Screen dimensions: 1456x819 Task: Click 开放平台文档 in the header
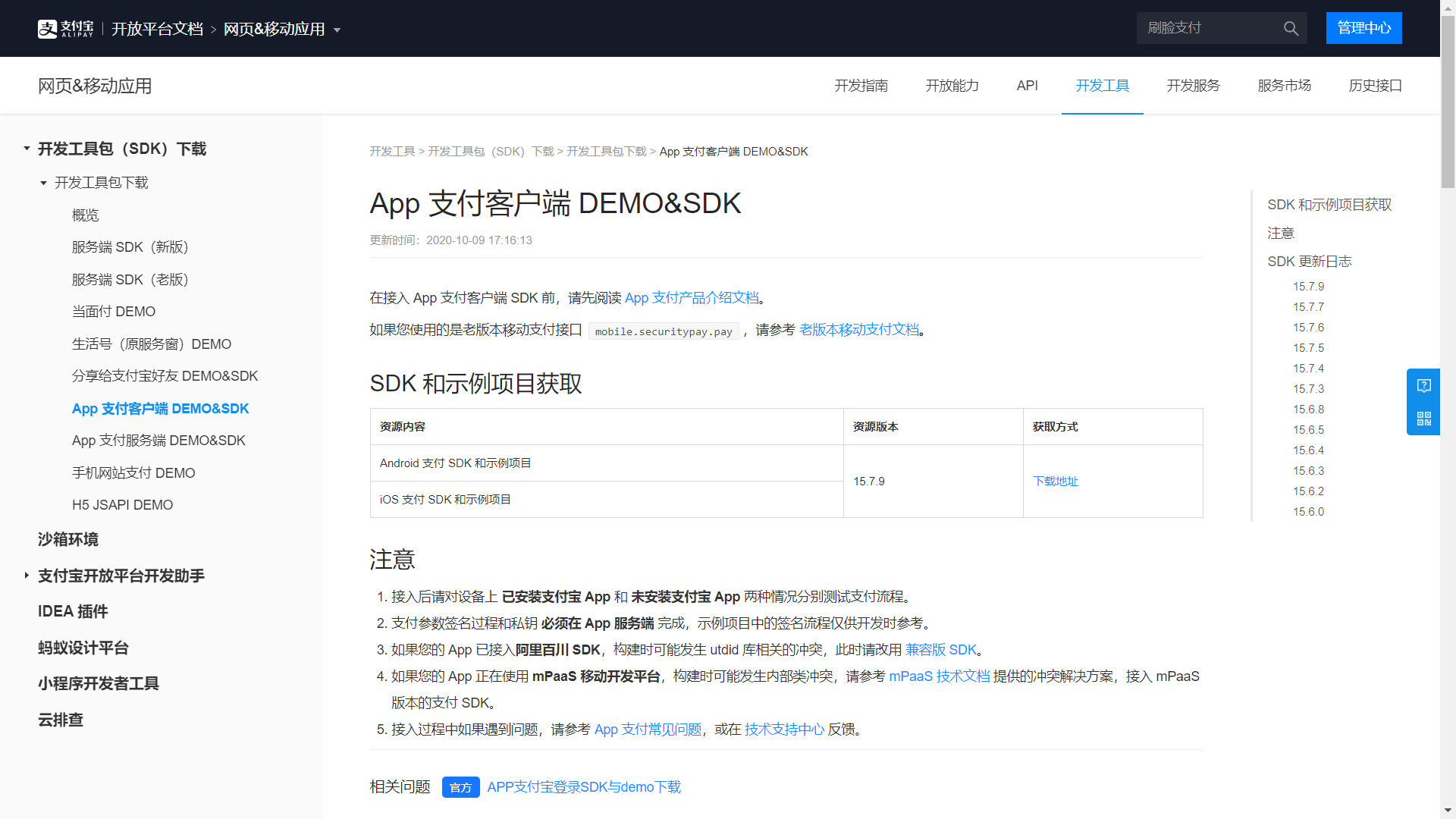(157, 29)
